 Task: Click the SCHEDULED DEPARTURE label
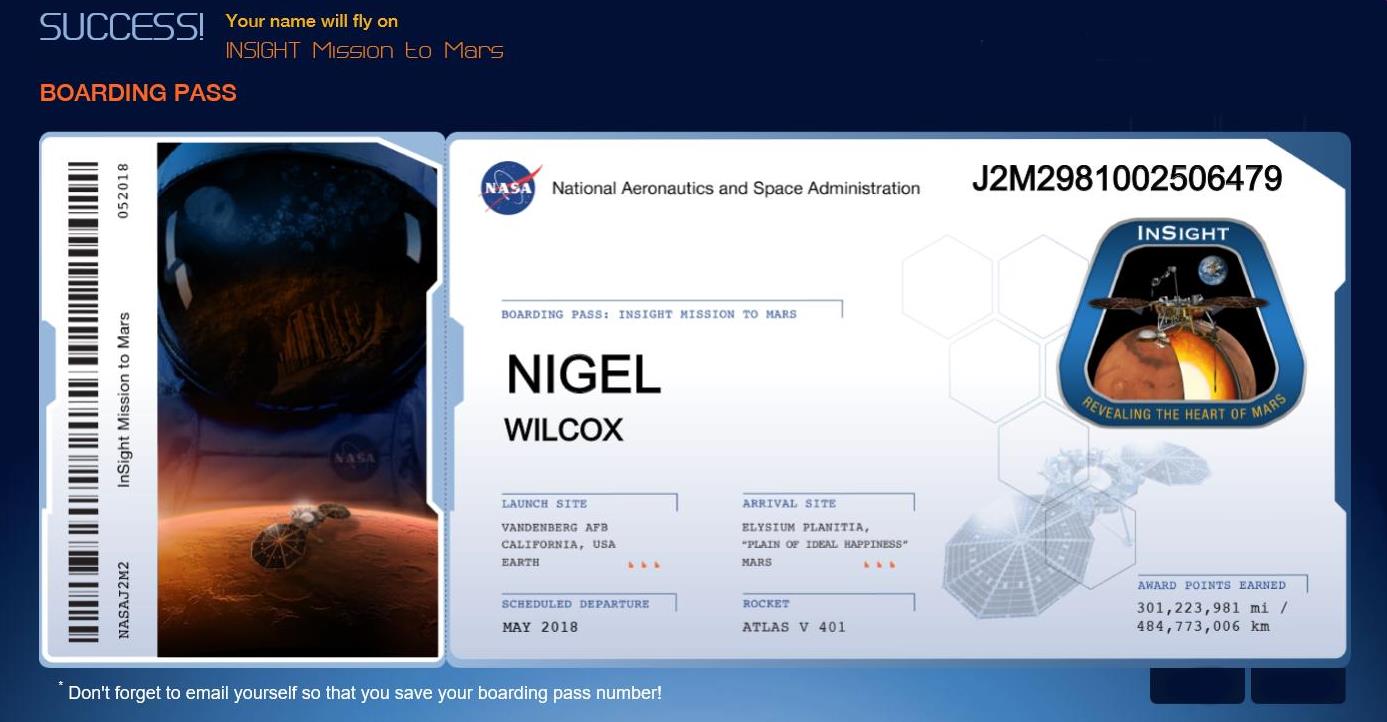575,604
